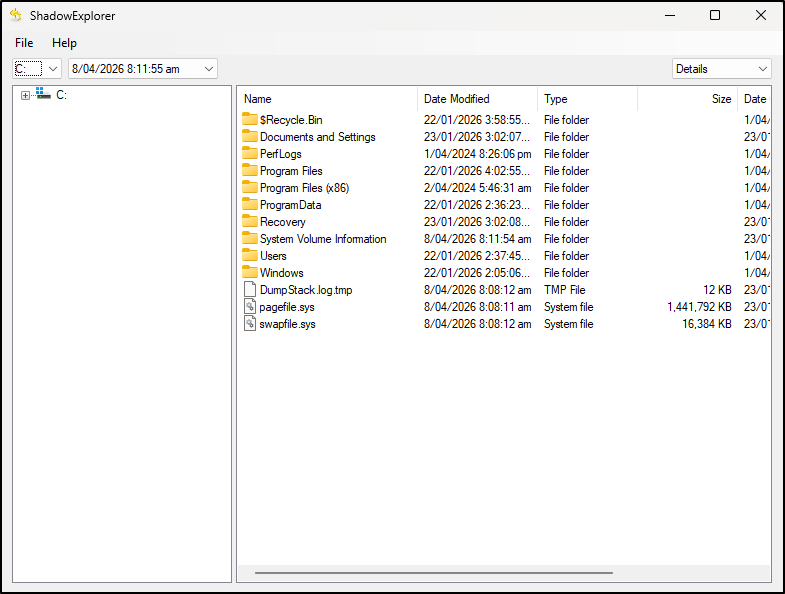Select the Windows name text
Screen dimensions: 785x594
pyautogui.click(x=281, y=273)
